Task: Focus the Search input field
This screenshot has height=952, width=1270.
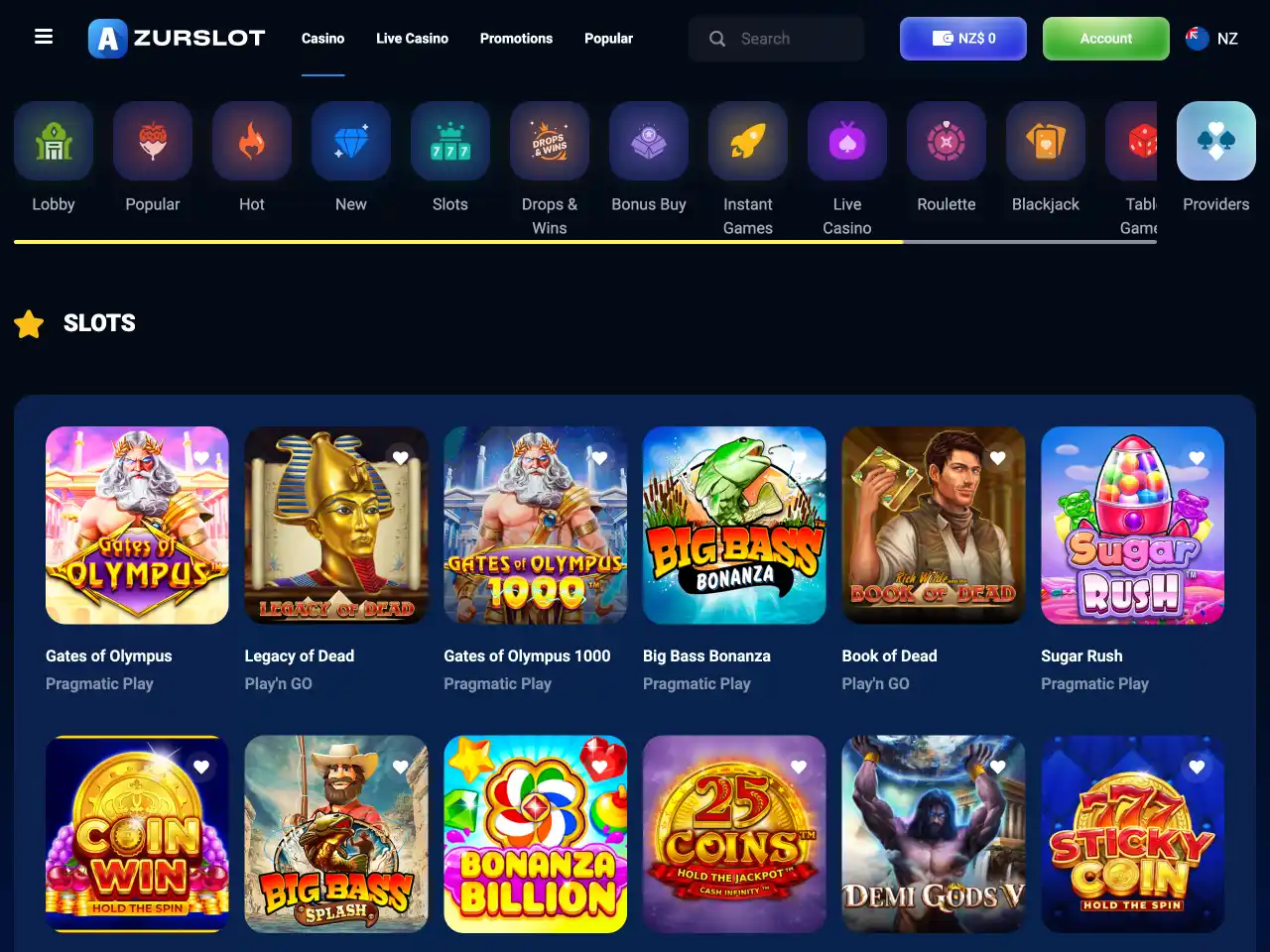Action: click(776, 39)
